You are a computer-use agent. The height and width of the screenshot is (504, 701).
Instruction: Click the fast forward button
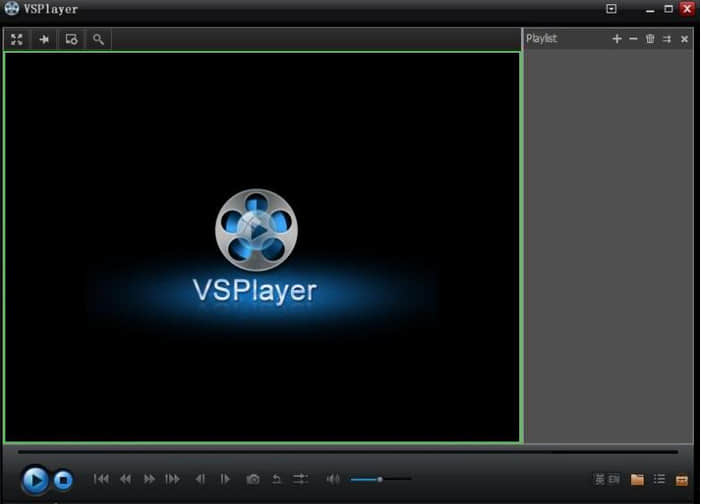coord(149,479)
